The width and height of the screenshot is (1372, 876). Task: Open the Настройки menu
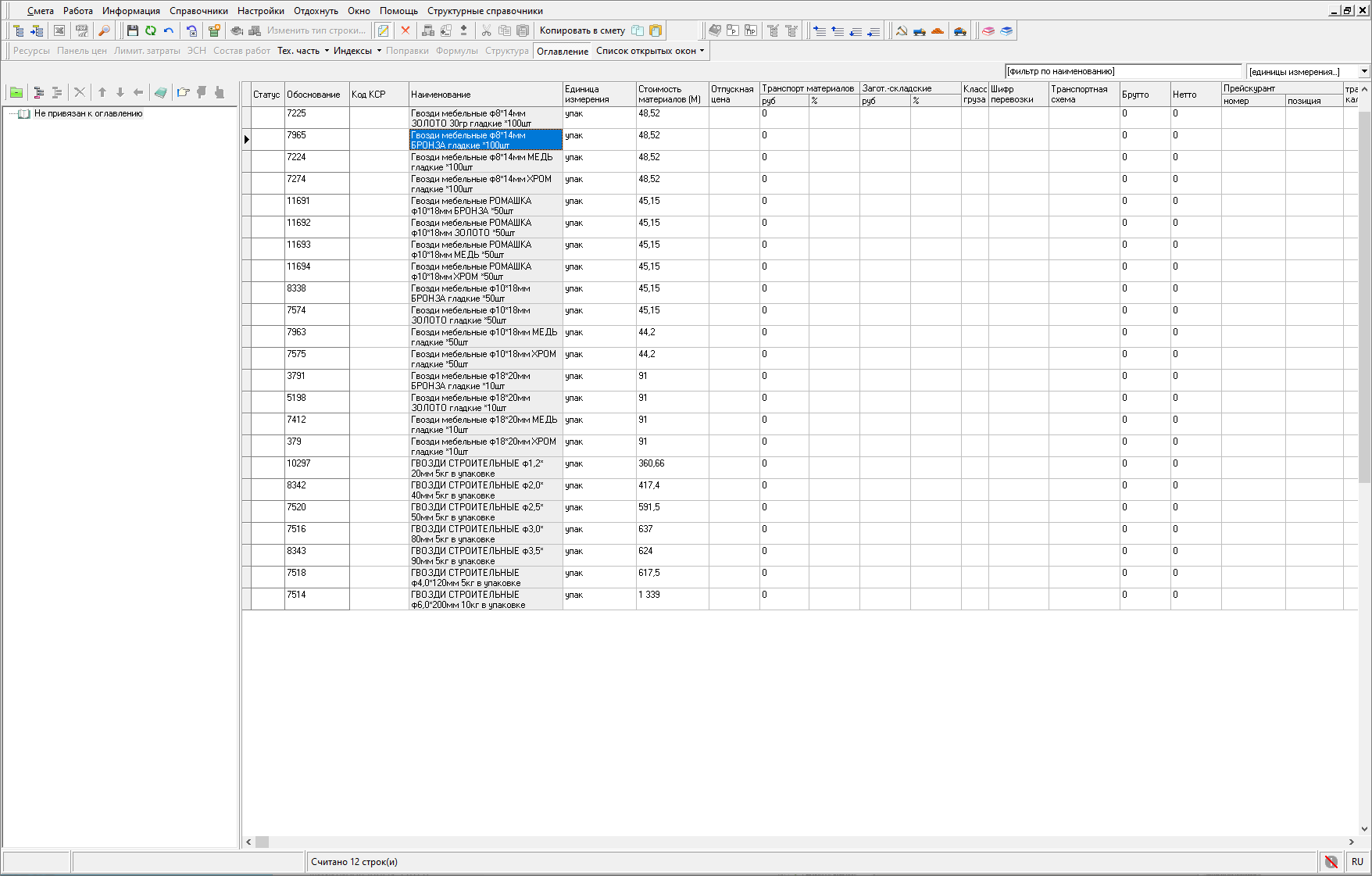click(x=261, y=11)
